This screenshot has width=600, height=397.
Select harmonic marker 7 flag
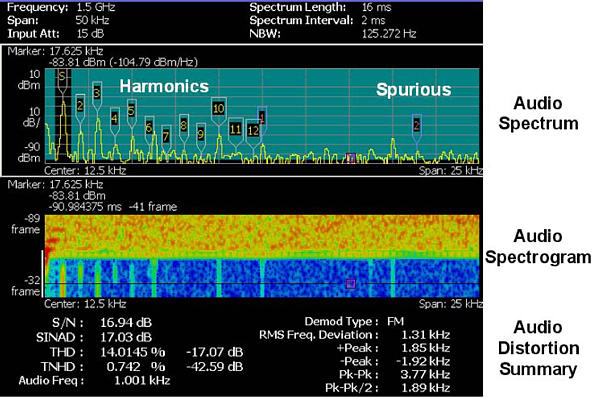pos(166,137)
